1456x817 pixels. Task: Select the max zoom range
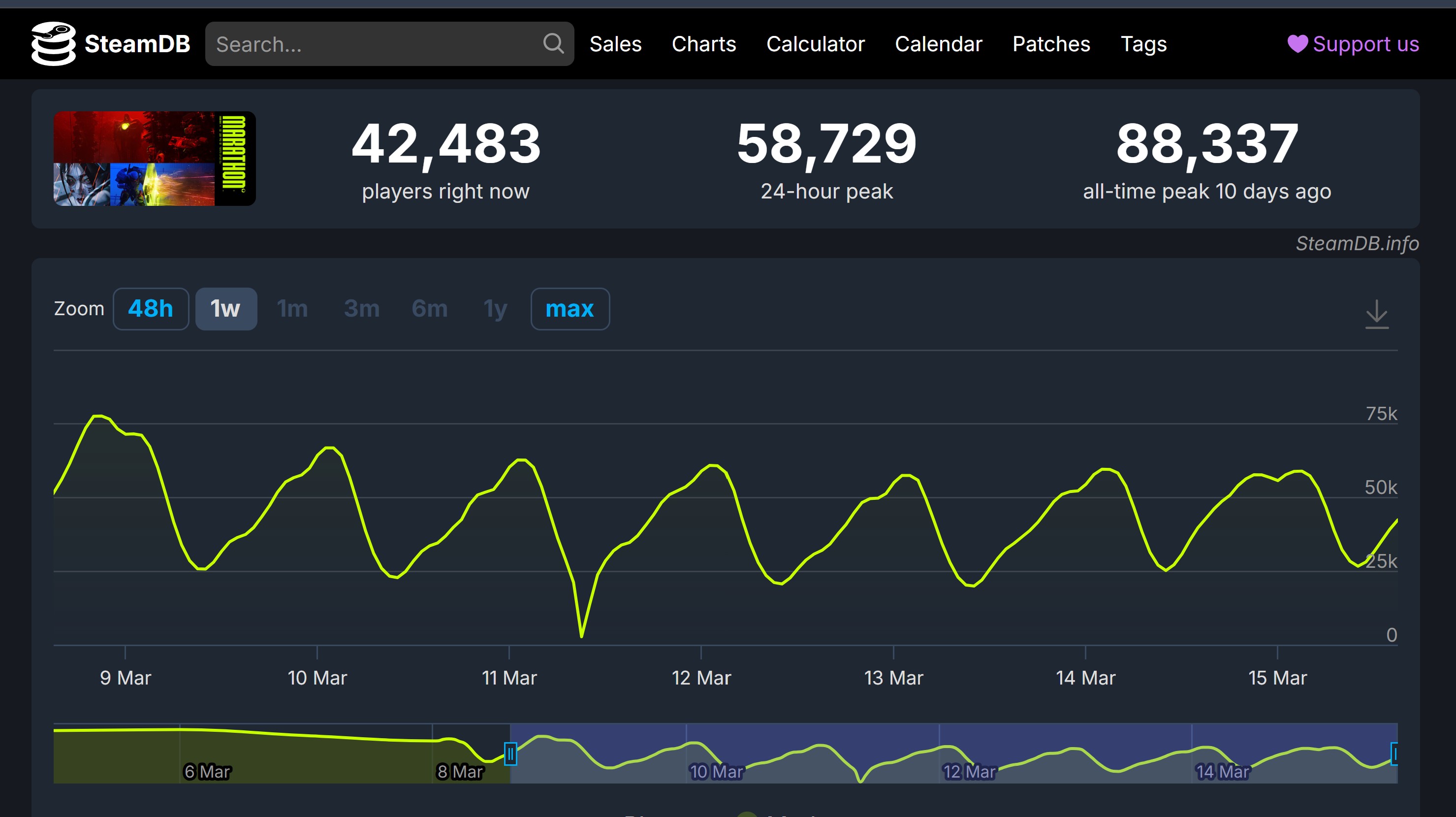[569, 309]
